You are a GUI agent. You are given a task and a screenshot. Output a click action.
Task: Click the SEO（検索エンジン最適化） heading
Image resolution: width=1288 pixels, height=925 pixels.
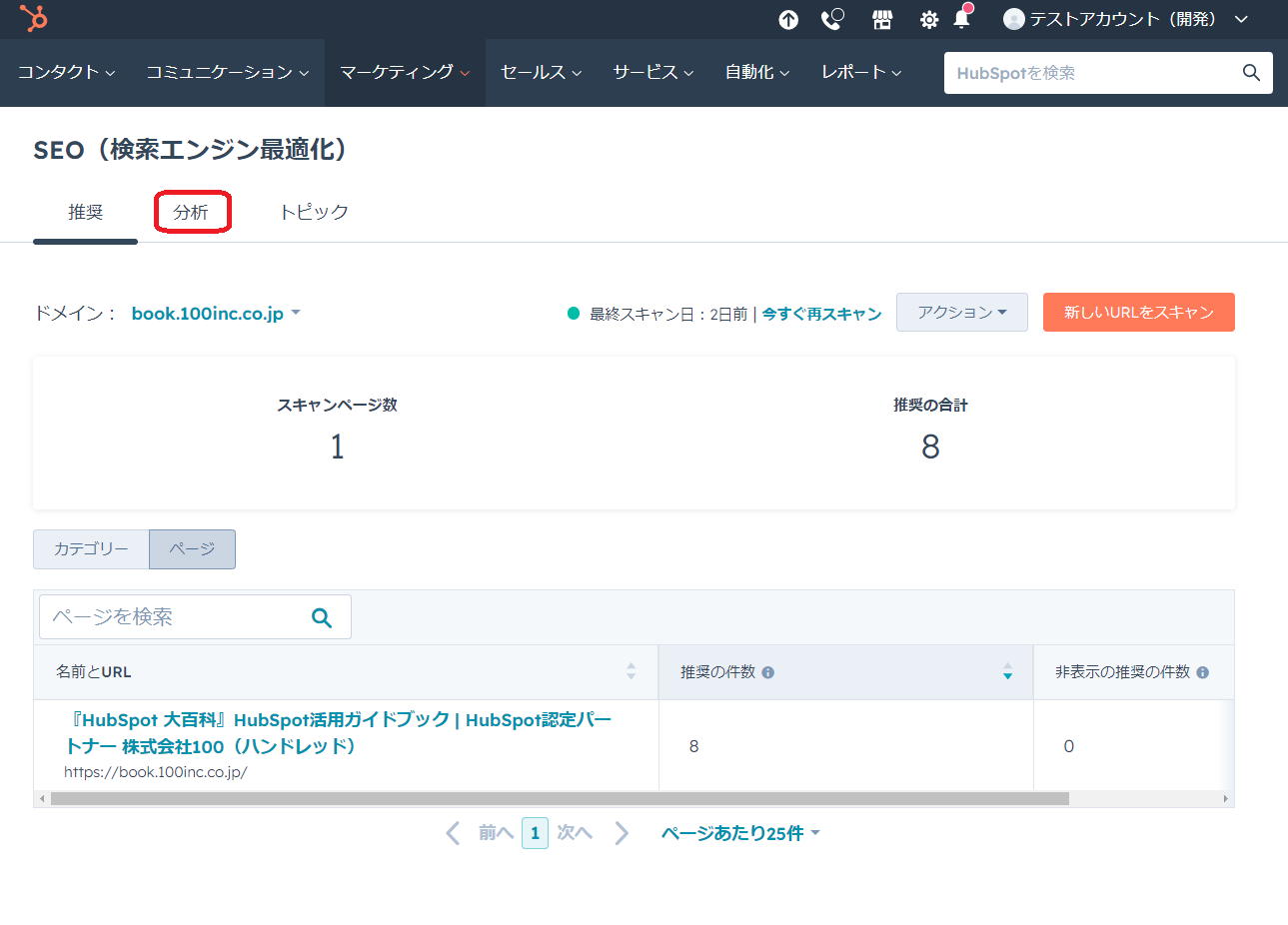[194, 150]
